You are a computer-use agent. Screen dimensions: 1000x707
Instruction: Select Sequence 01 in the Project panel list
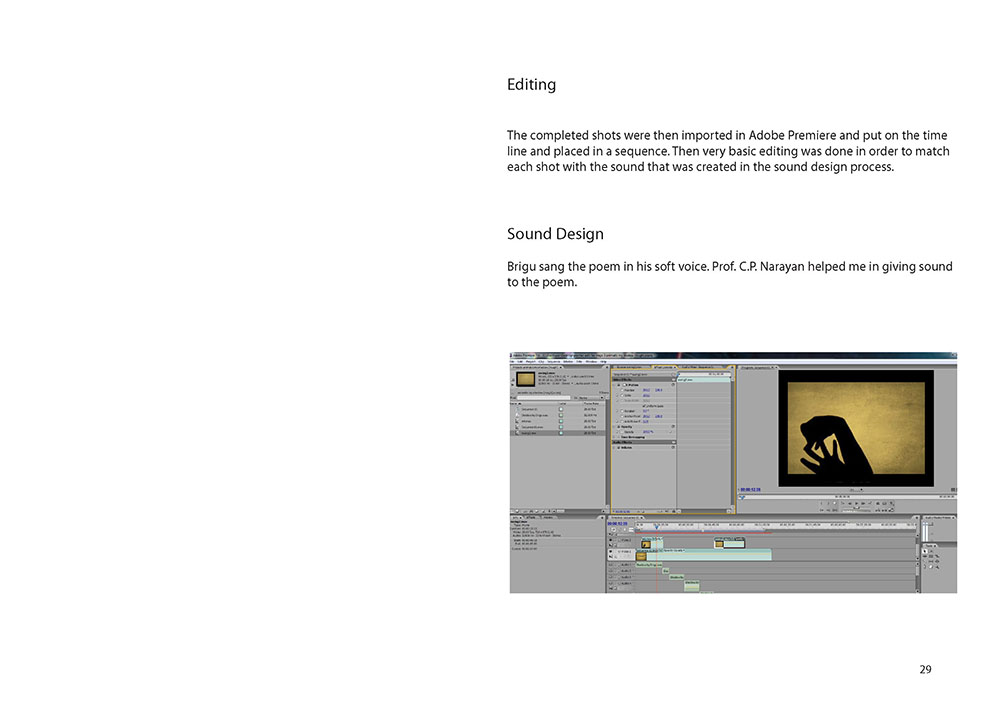tap(559, 409)
